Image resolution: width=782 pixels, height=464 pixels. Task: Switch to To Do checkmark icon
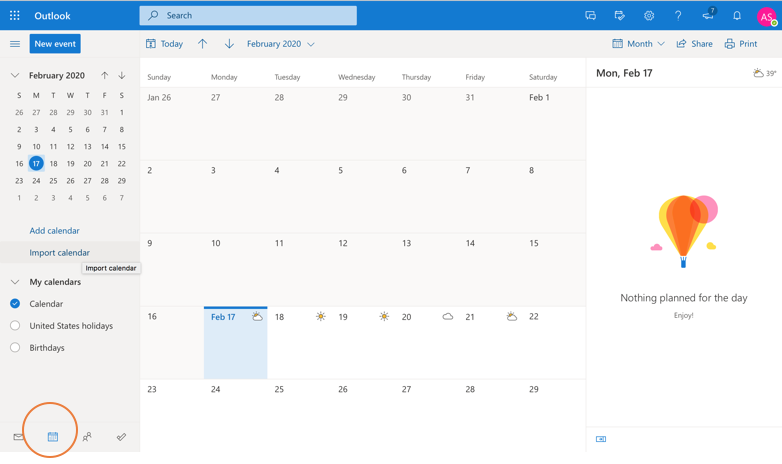121,437
